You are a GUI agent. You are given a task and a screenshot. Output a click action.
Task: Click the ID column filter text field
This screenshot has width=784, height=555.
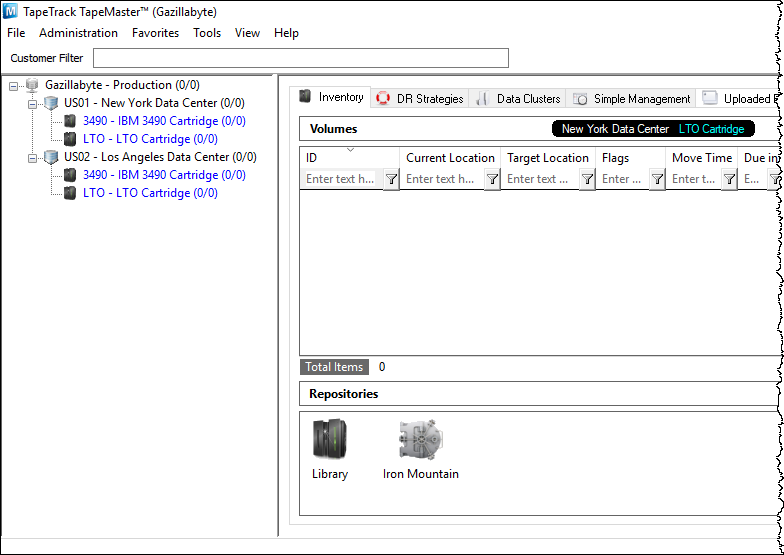click(342, 179)
